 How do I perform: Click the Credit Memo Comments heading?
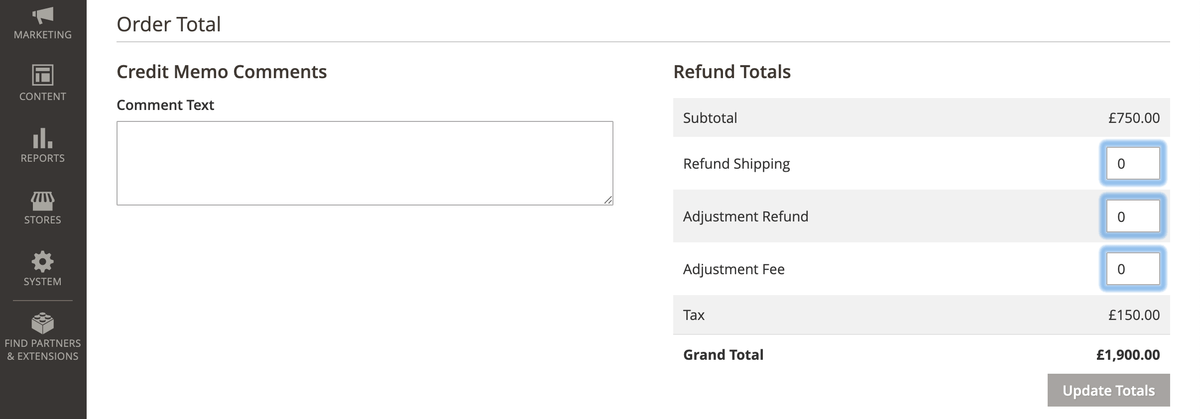[x=221, y=72]
